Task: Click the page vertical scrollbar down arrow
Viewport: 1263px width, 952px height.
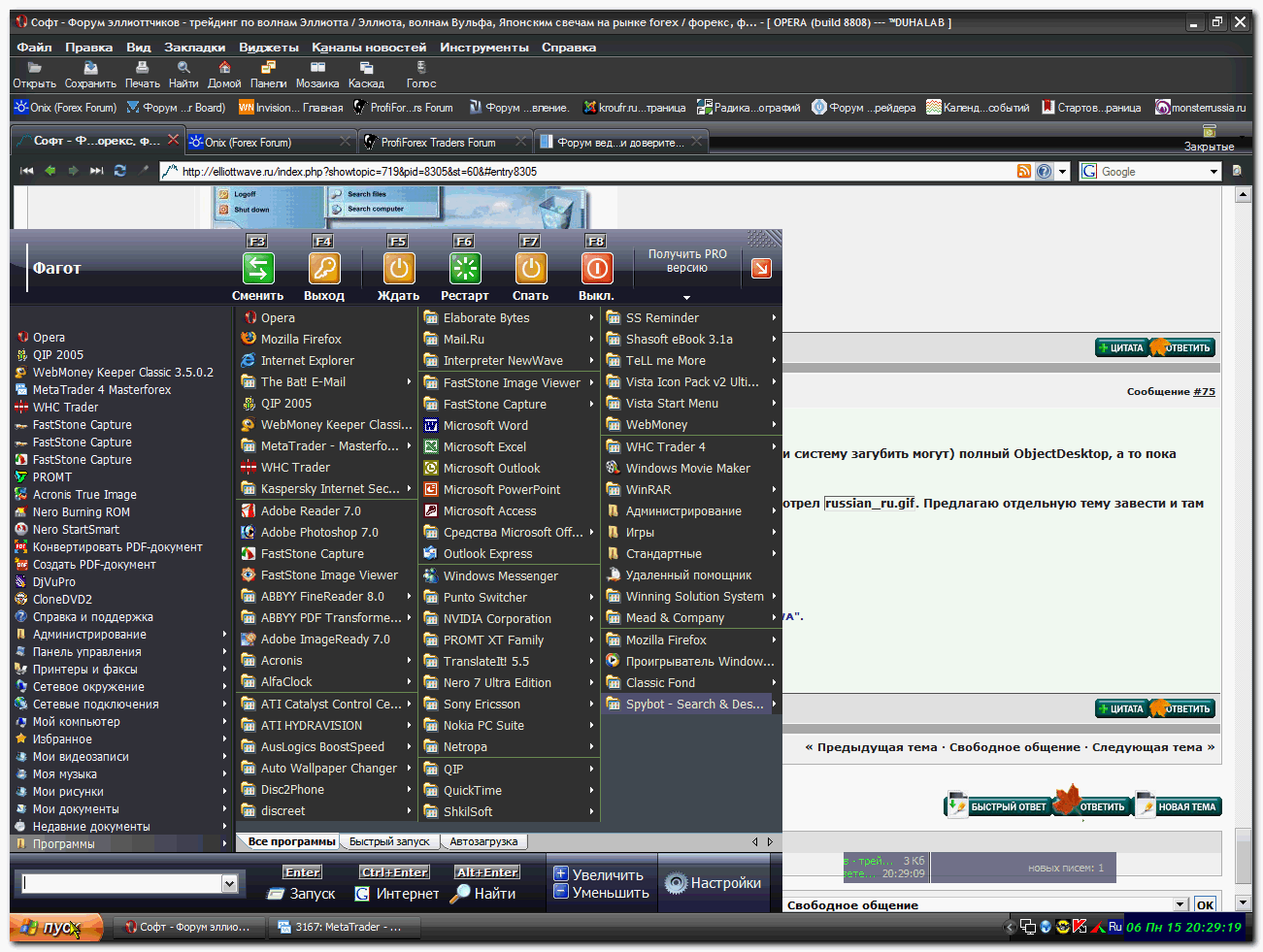Action: pyautogui.click(x=1243, y=903)
